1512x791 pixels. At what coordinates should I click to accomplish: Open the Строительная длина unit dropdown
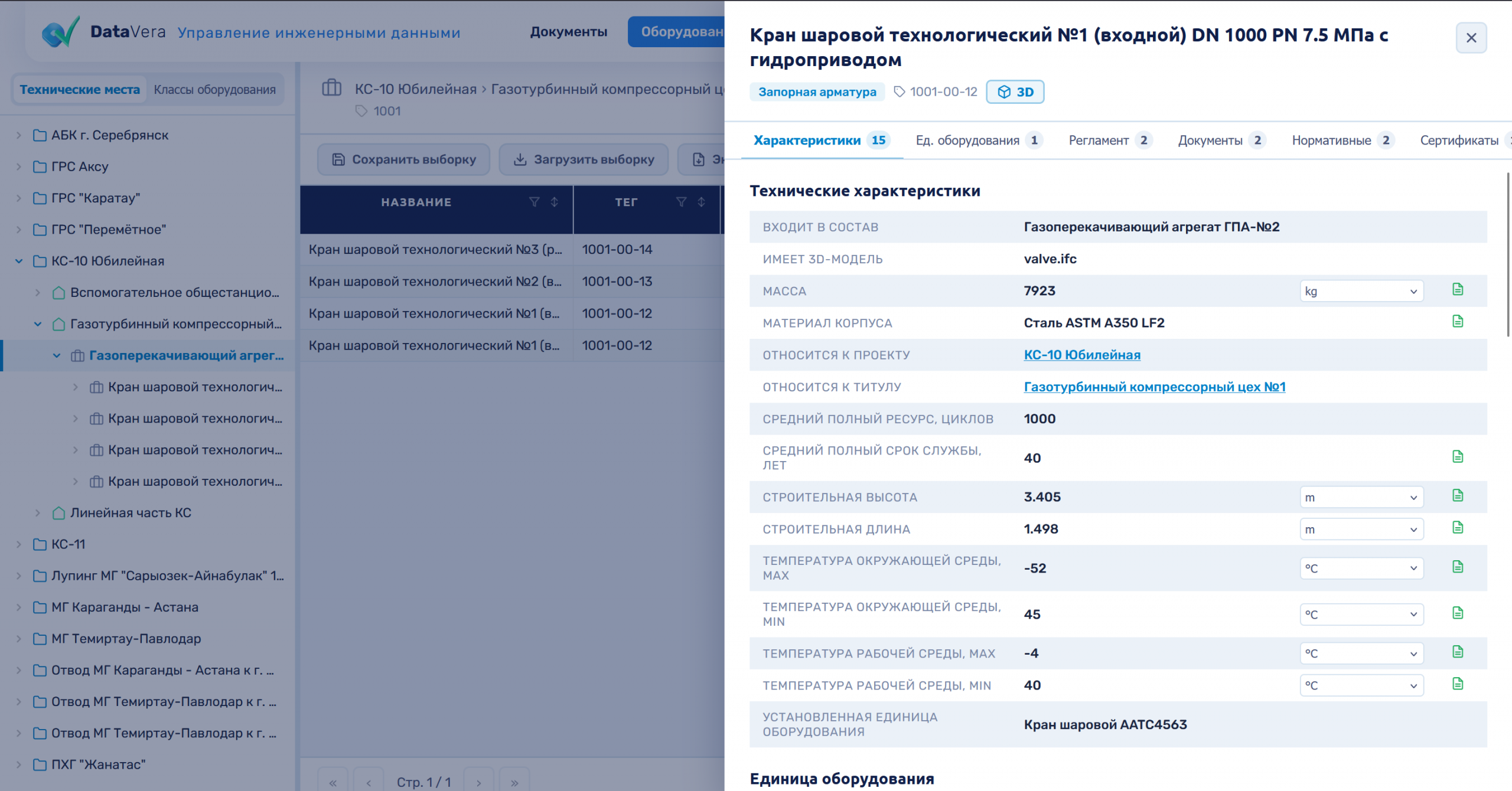tap(1361, 529)
